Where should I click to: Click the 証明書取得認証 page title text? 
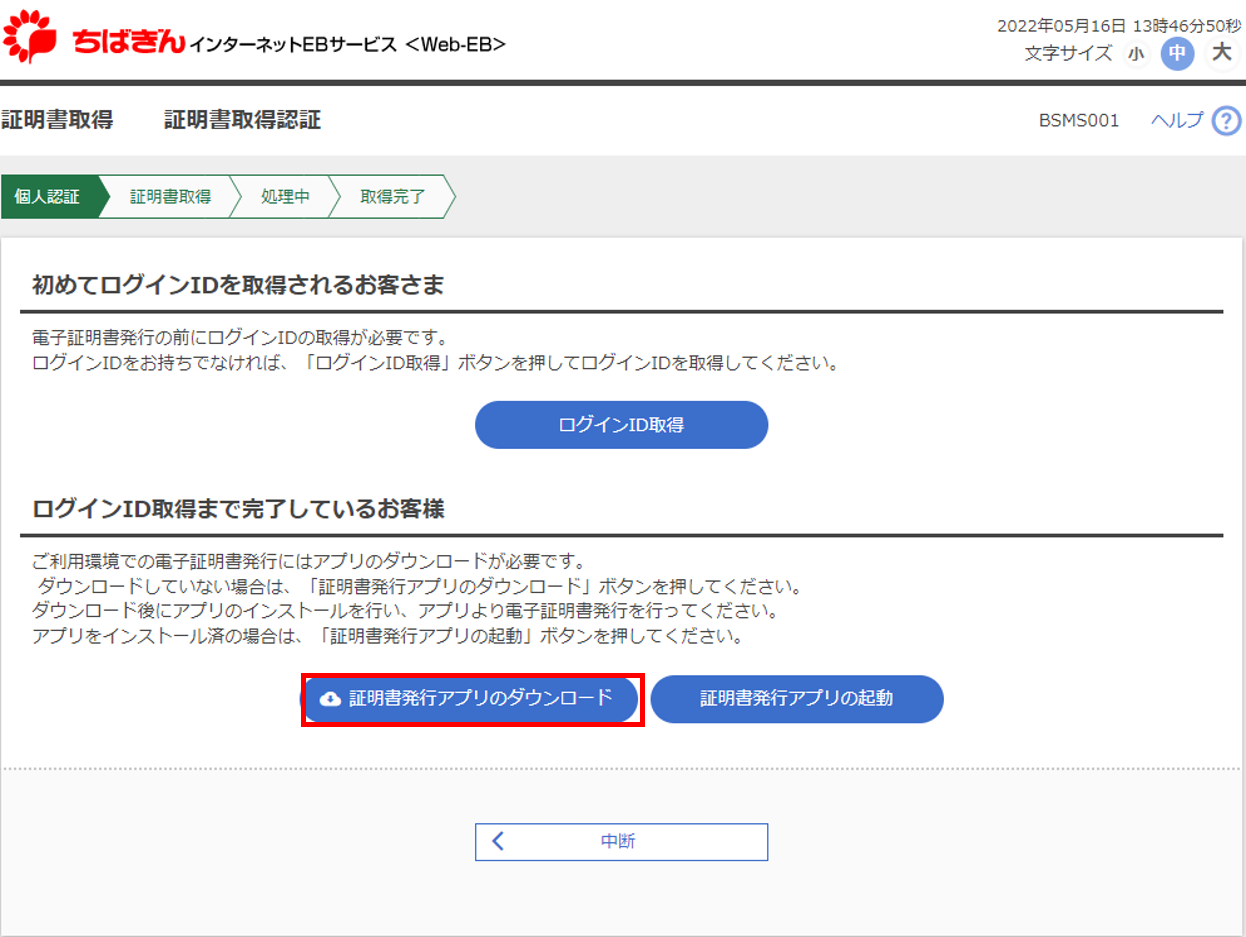[243, 121]
